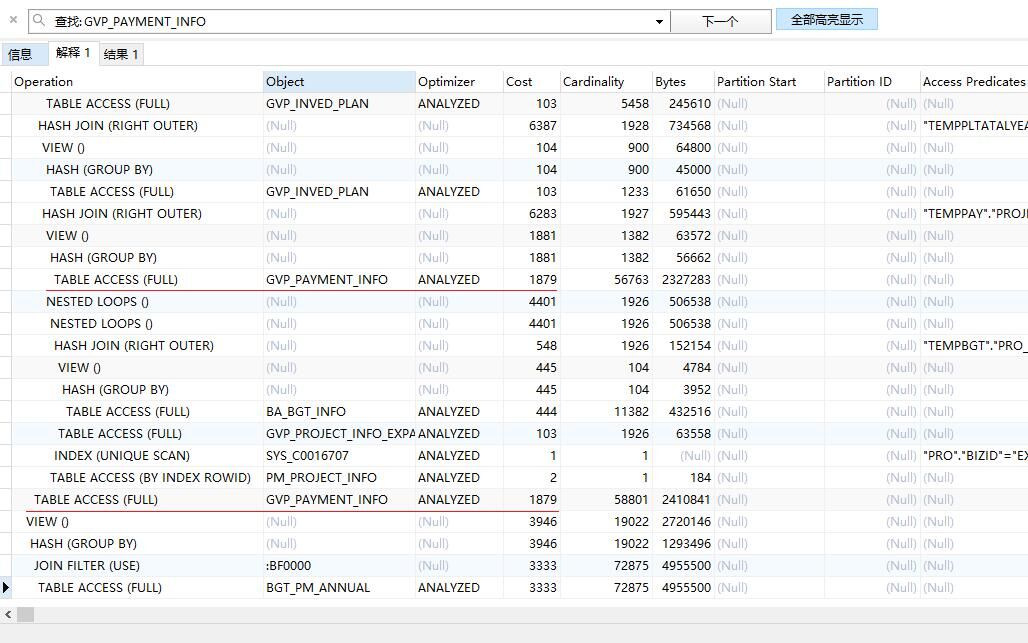1028x643 pixels.
Task: Open the find history dropdown arrow
Action: [x=659, y=21]
